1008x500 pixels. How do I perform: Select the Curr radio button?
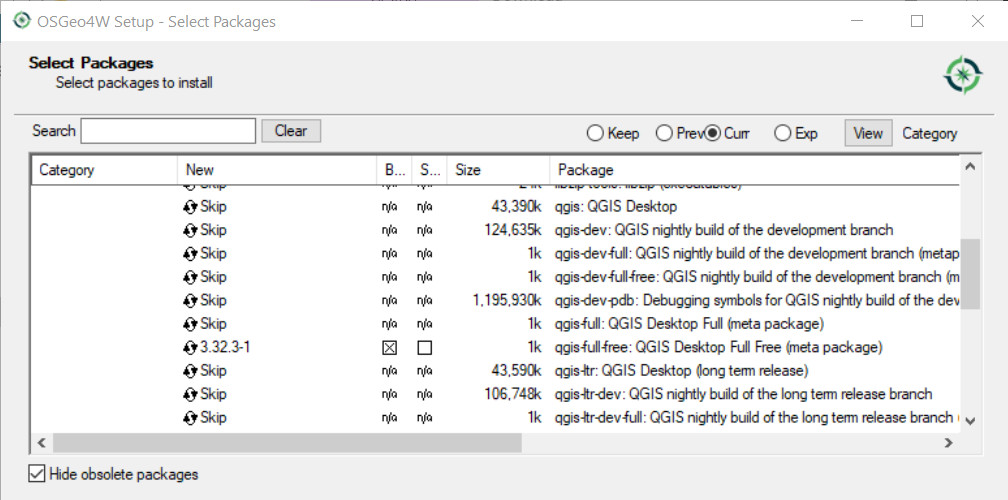coord(712,133)
